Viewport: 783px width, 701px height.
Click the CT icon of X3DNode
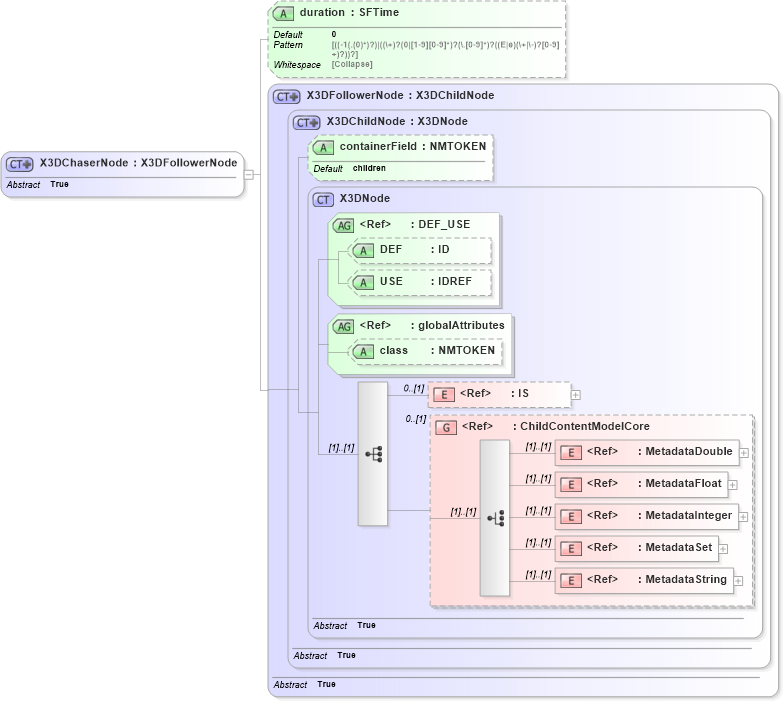[x=323, y=200]
